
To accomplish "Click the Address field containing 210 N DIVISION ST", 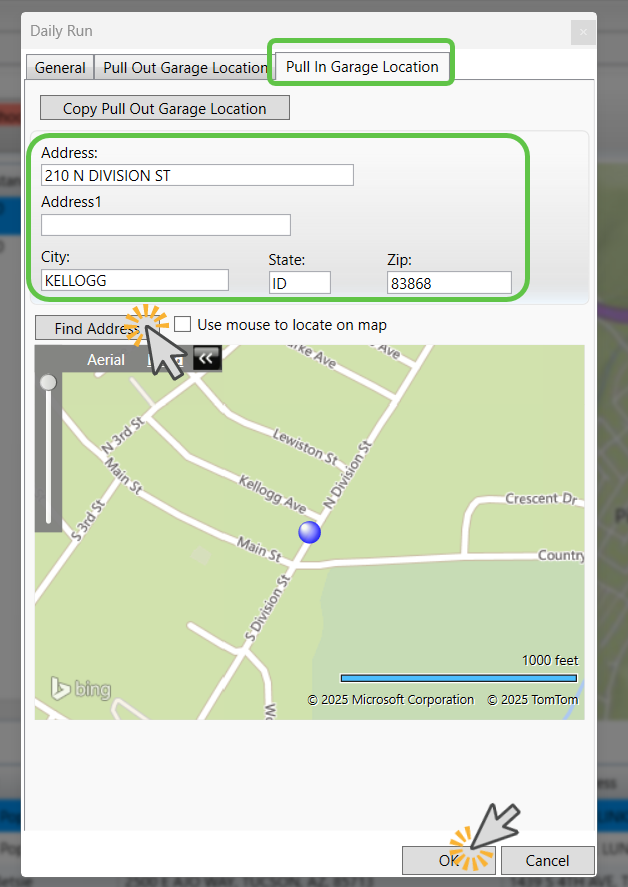I will (x=197, y=176).
